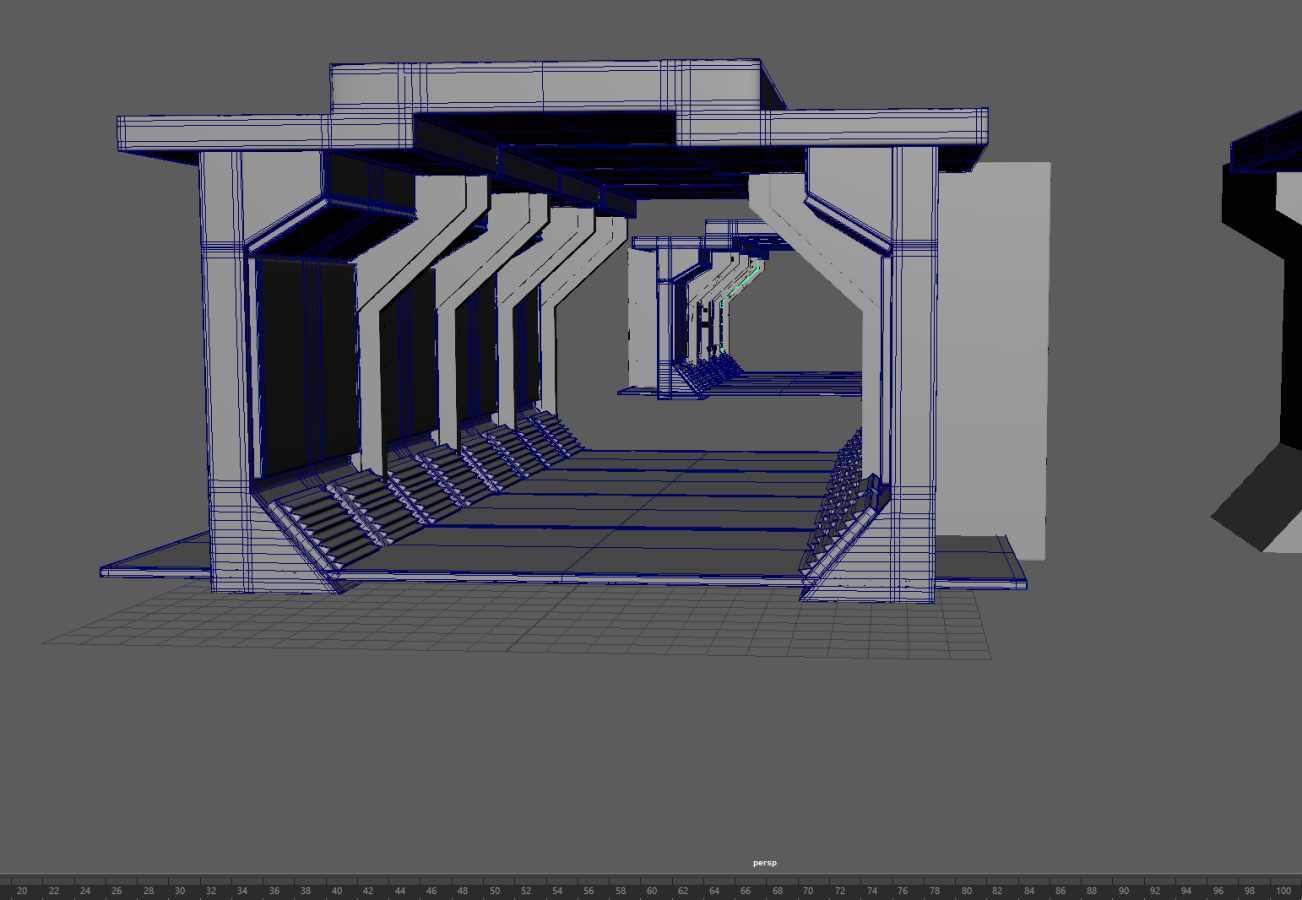
Task: Set timeline to frame 94
Action: (x=1186, y=890)
